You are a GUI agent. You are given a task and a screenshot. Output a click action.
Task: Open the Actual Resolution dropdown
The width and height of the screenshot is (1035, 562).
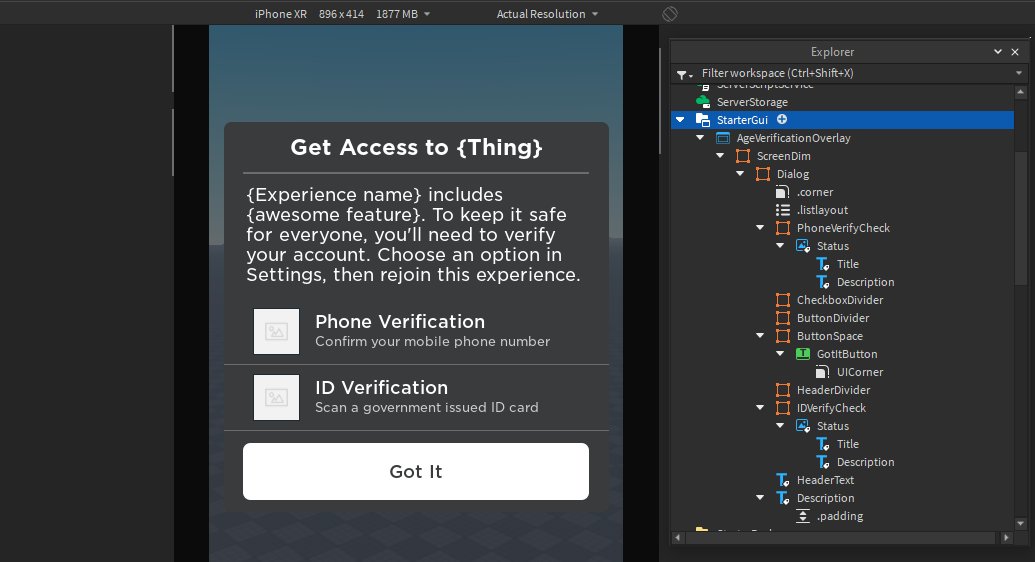pyautogui.click(x=595, y=14)
